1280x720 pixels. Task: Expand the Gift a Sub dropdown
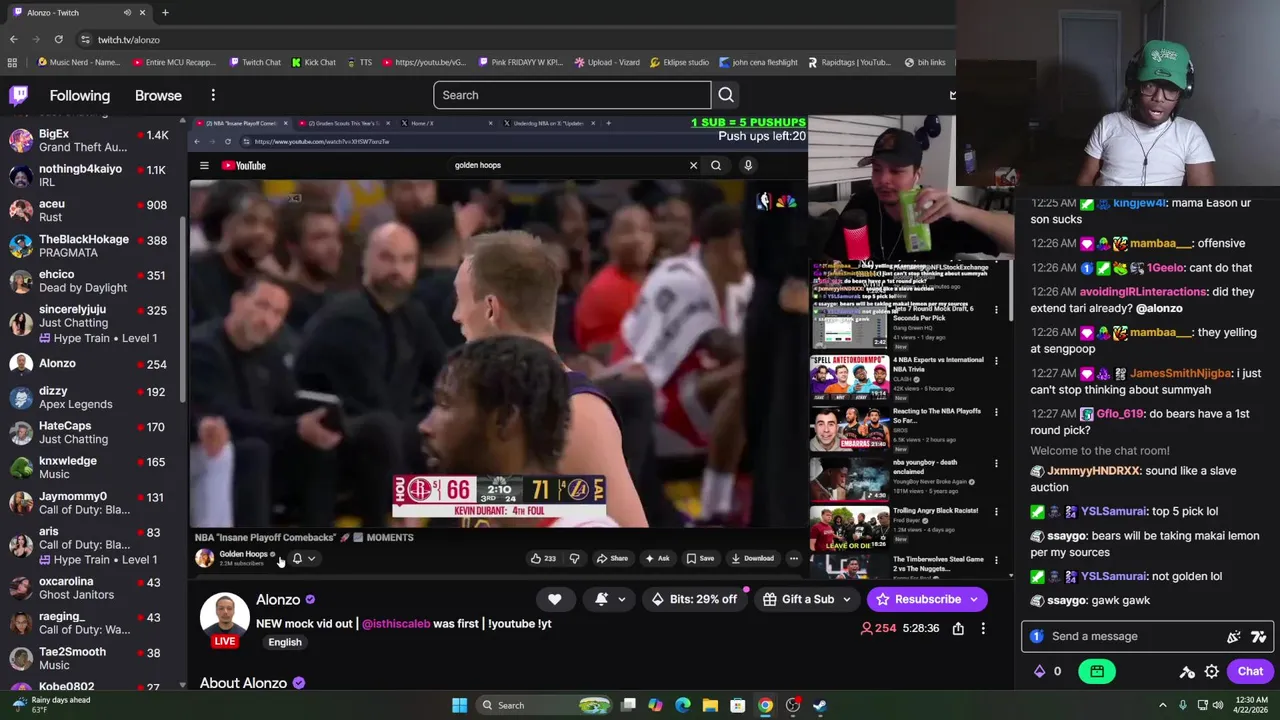coord(846,599)
